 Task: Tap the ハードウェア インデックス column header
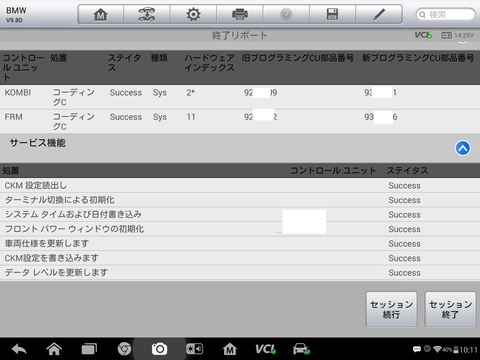[209, 63]
